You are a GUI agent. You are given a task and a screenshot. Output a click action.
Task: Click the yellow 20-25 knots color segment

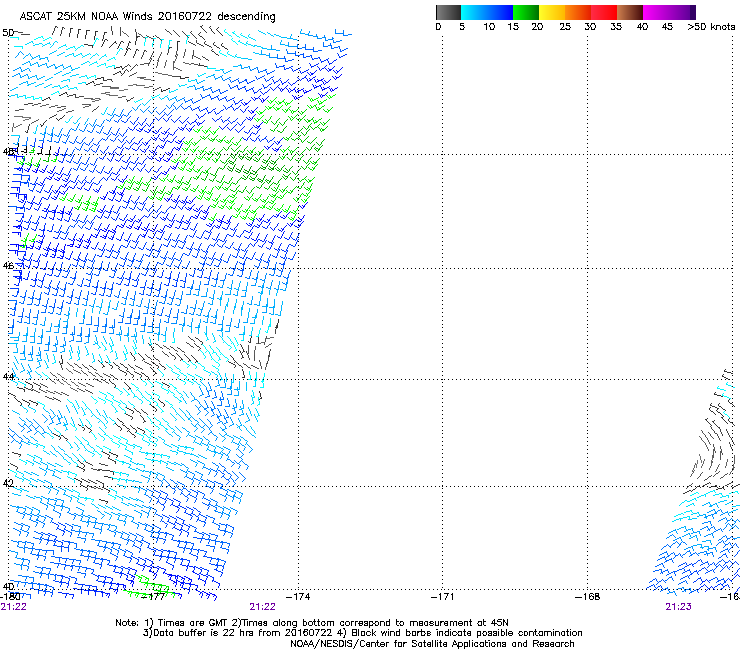click(x=552, y=12)
